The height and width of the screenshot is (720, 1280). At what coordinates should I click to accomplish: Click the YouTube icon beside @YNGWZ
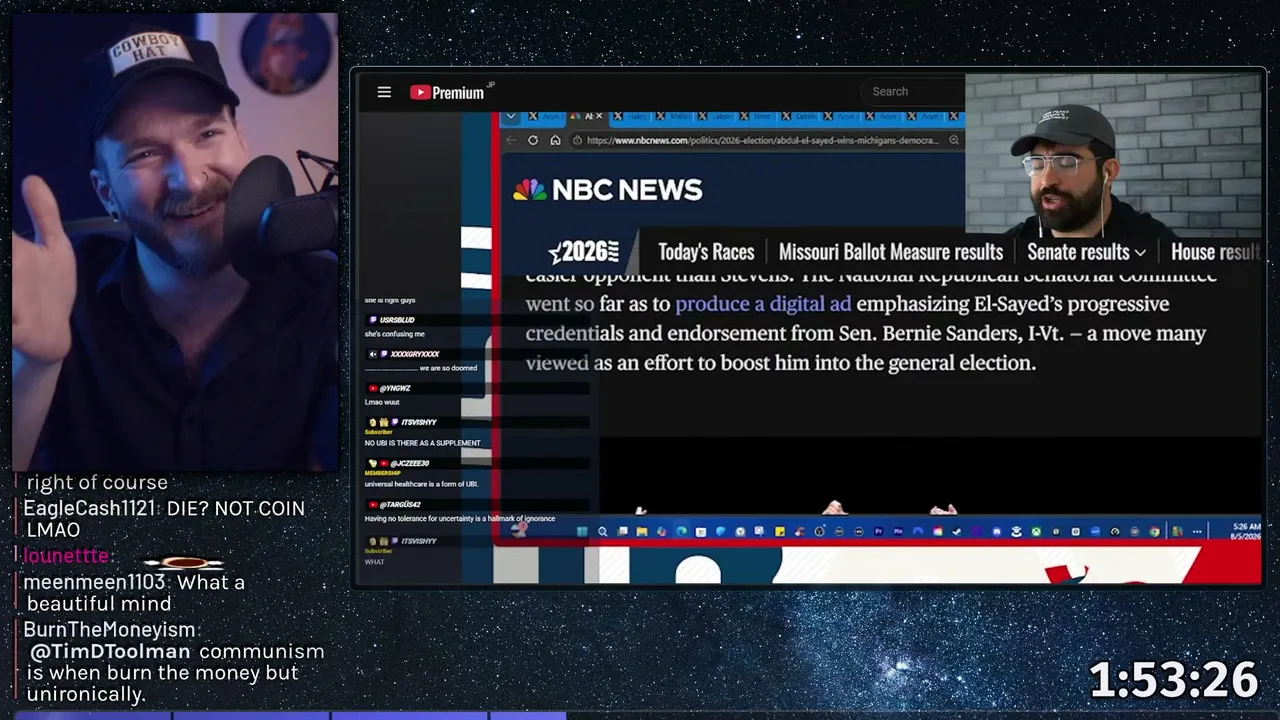(x=373, y=388)
